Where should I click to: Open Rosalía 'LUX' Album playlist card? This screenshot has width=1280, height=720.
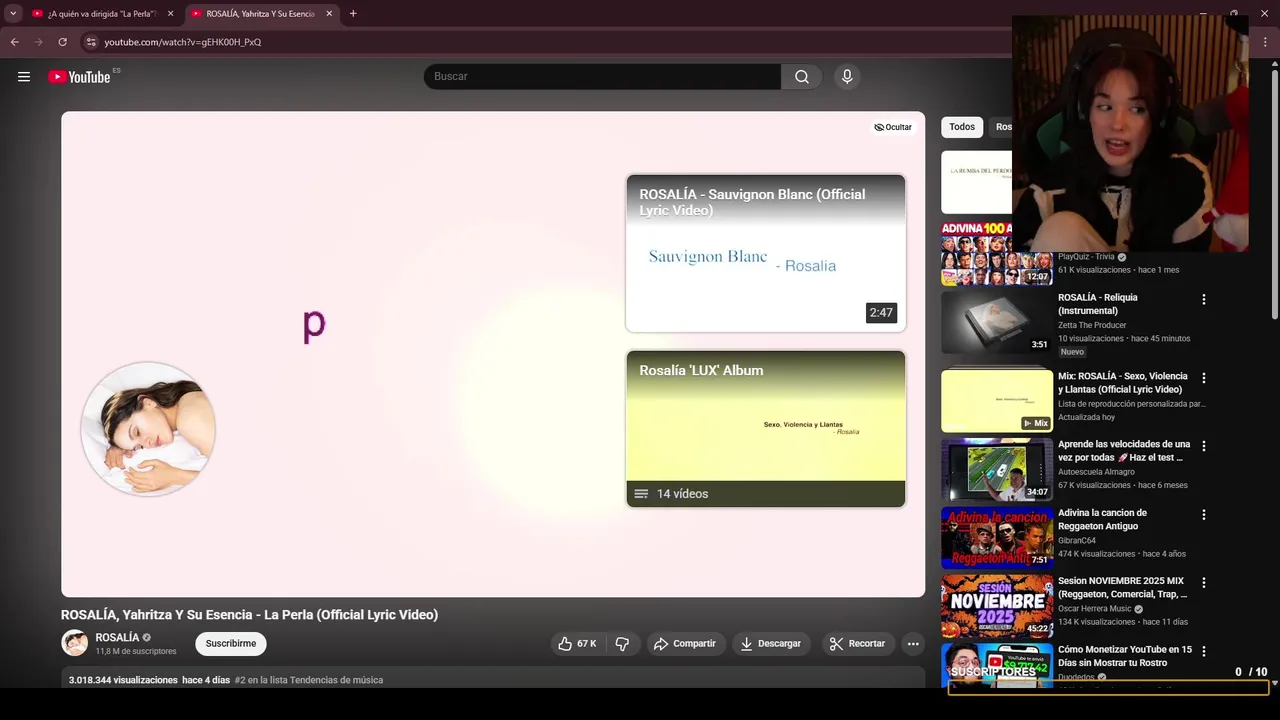(766, 428)
